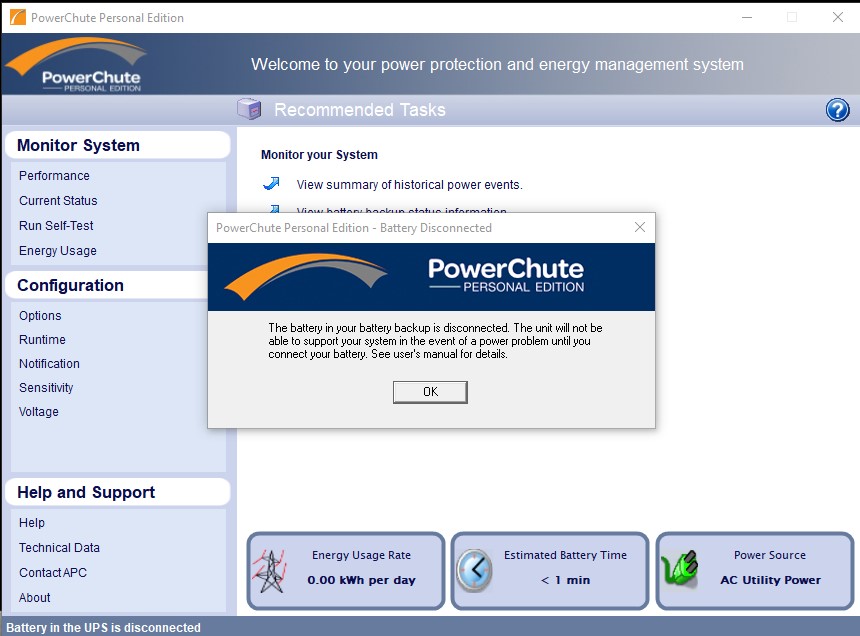
Task: Click the clock Estimated Battery Time icon
Action: tap(474, 571)
